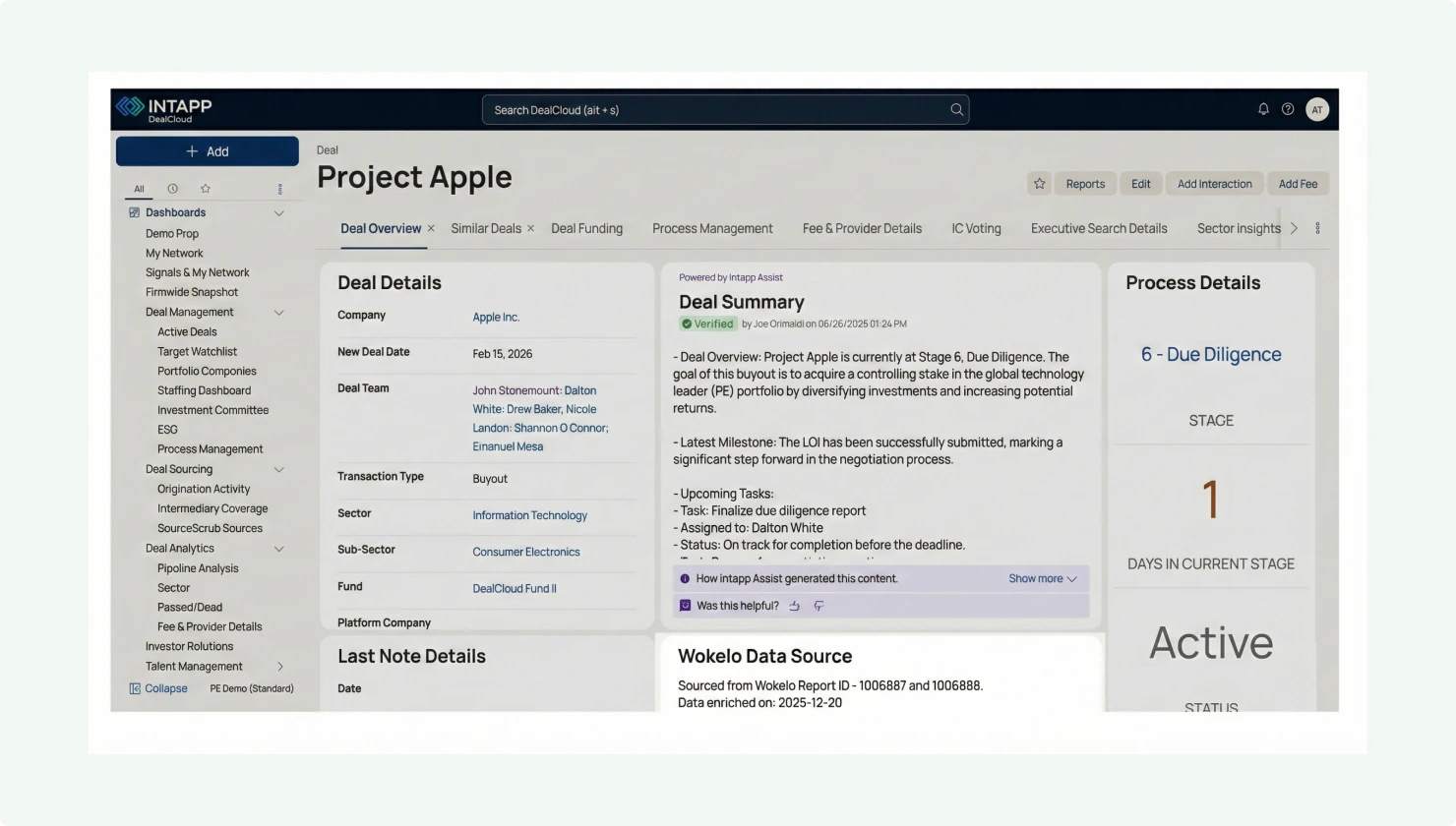Open Information Technology sector link
This screenshot has height=826, width=1456.
pyautogui.click(x=529, y=515)
